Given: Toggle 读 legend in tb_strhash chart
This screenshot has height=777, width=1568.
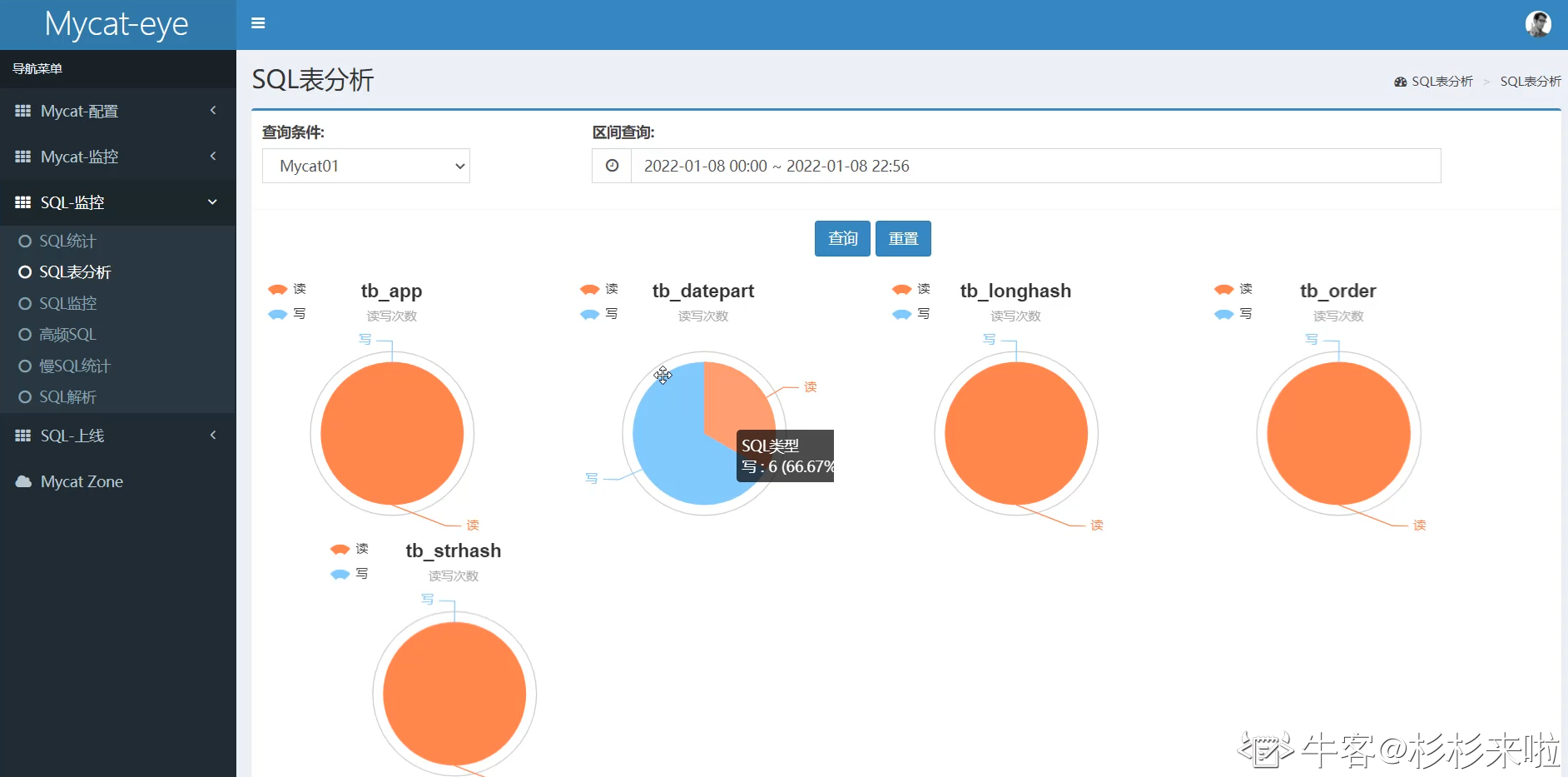Looking at the screenshot, I should tap(350, 549).
